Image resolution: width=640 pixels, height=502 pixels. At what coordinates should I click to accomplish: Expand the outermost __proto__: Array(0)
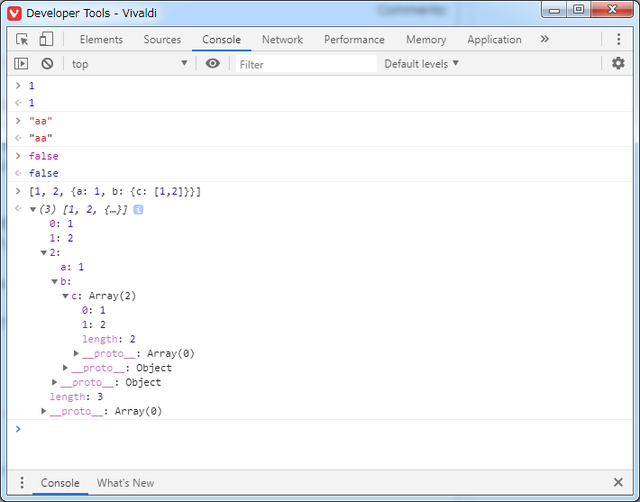click(x=44, y=411)
